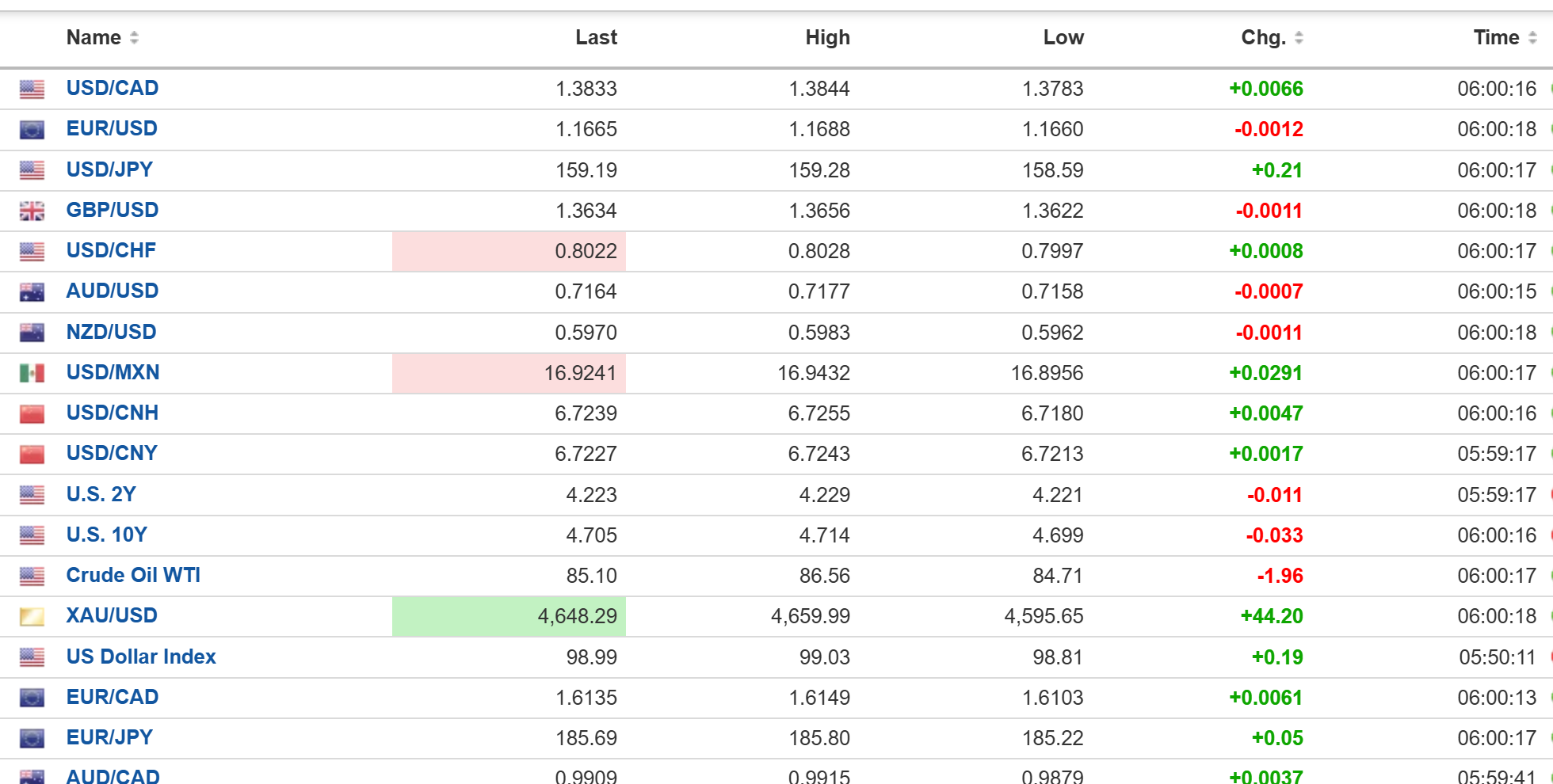Screen dimensions: 1553x784
Task: Open the USD/JPY currency pair link
Action: click(x=109, y=169)
